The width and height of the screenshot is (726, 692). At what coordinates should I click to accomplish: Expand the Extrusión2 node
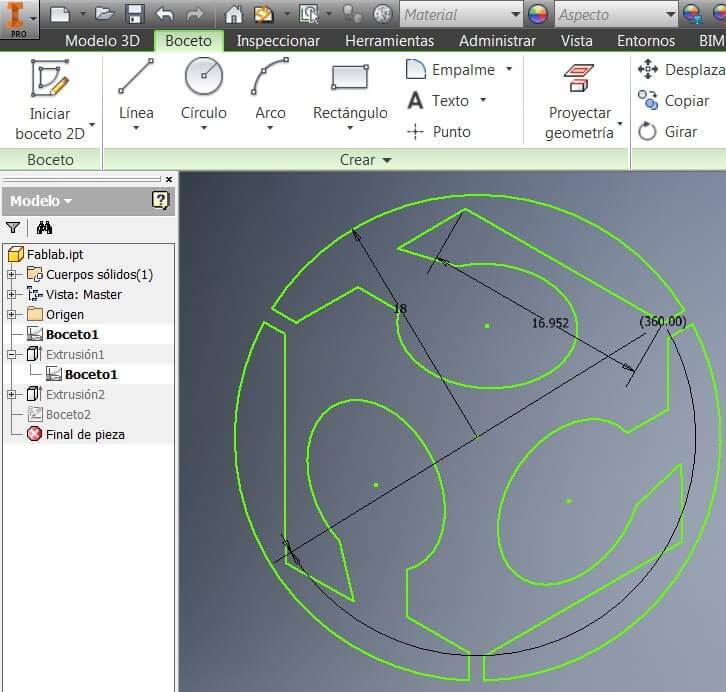click(x=12, y=394)
